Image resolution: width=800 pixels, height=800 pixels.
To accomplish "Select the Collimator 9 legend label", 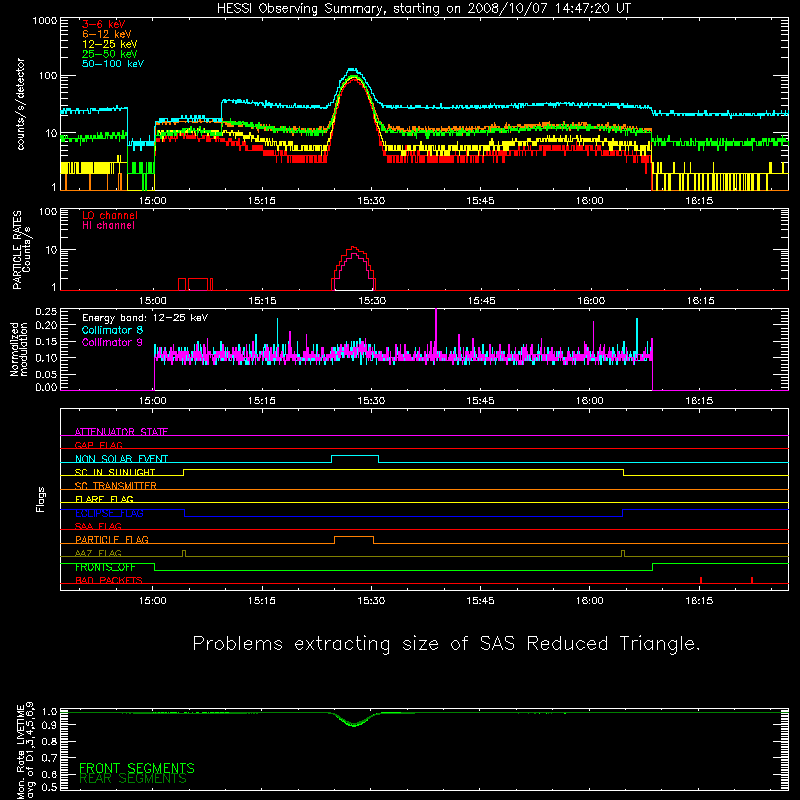I will pos(112,342).
